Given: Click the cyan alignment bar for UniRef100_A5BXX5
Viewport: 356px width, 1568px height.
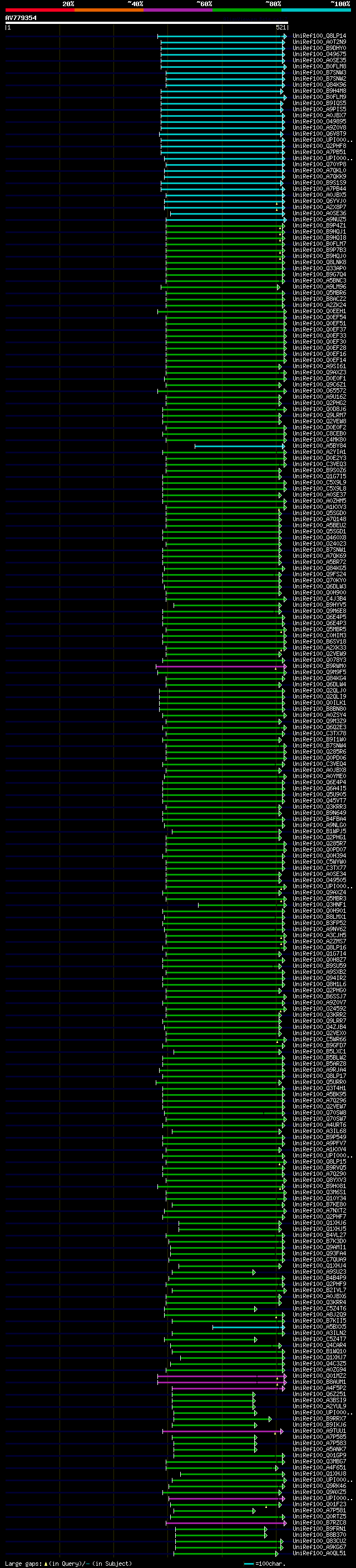Looking at the screenshot, I should tap(249, 1327).
